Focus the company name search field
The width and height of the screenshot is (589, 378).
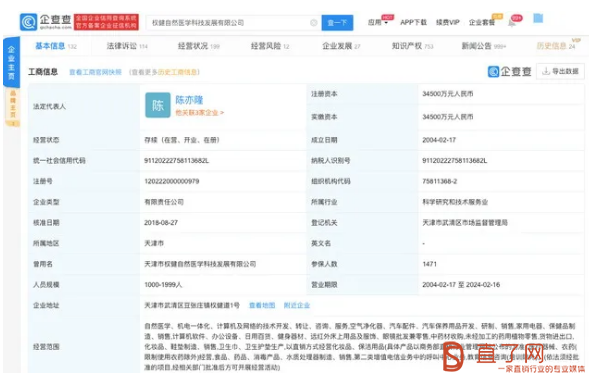tap(233, 23)
